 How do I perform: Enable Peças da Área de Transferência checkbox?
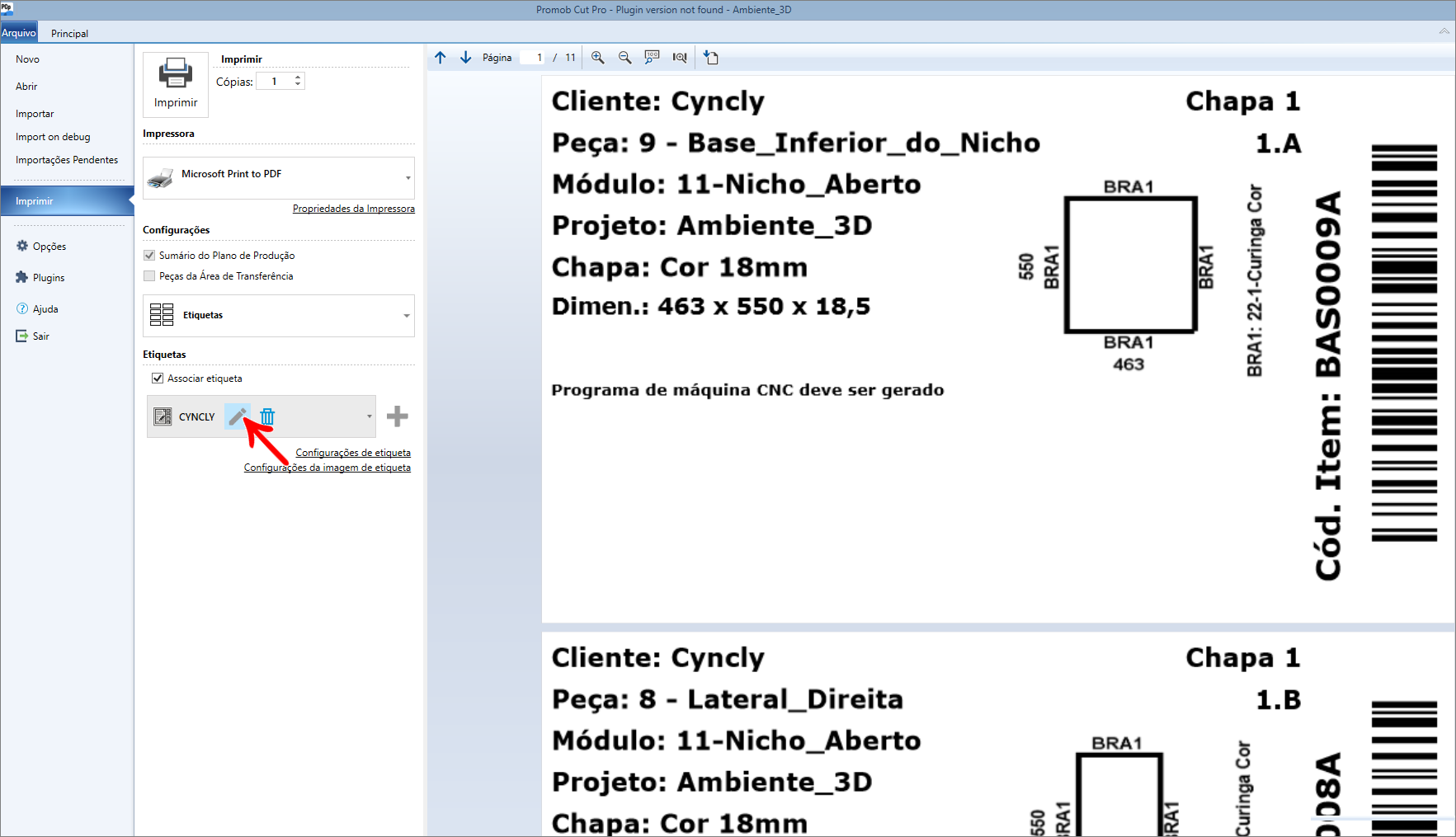(149, 276)
